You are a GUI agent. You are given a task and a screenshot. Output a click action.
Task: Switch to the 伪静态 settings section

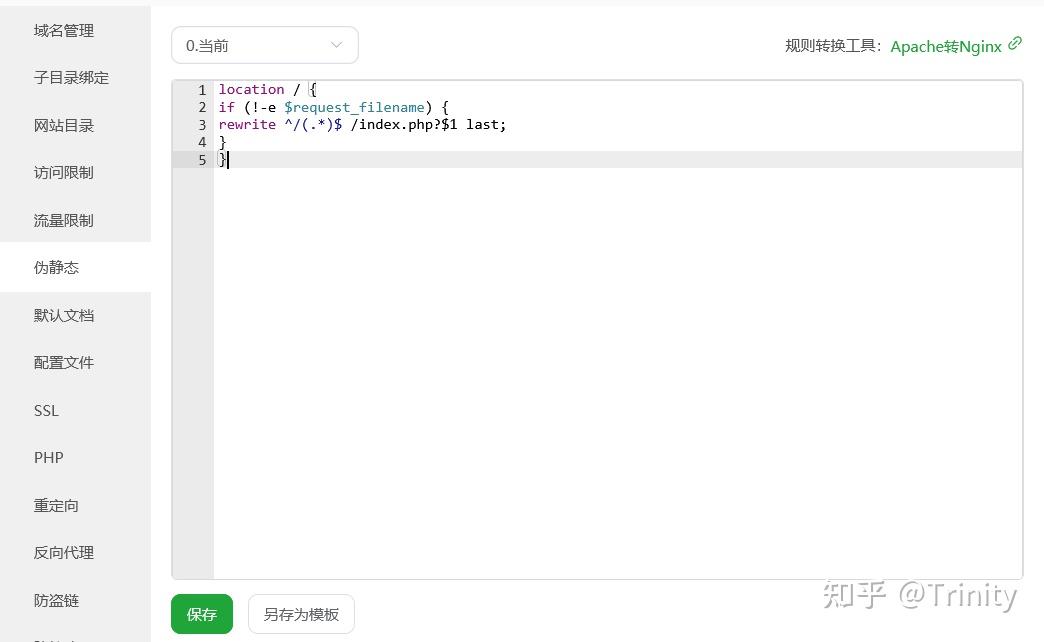point(56,267)
